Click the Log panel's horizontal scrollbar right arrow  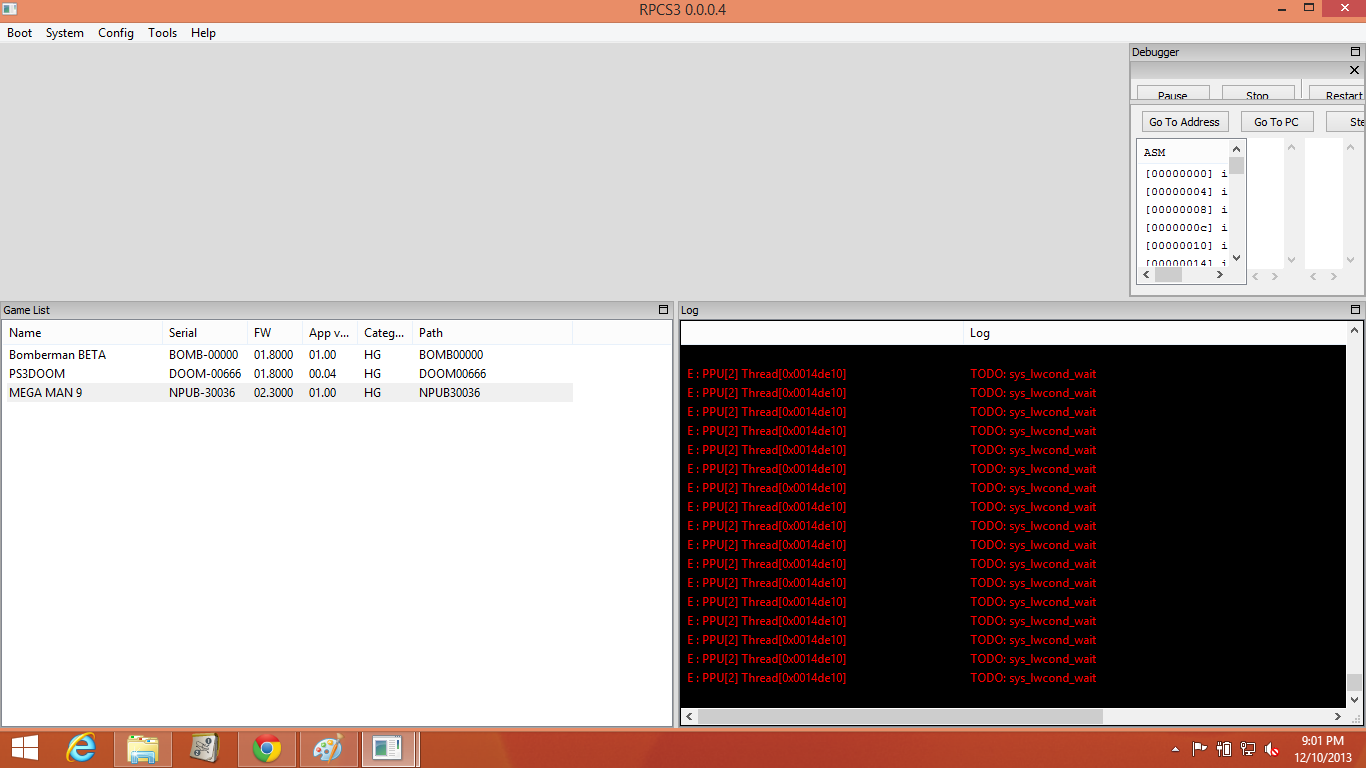[1338, 717]
